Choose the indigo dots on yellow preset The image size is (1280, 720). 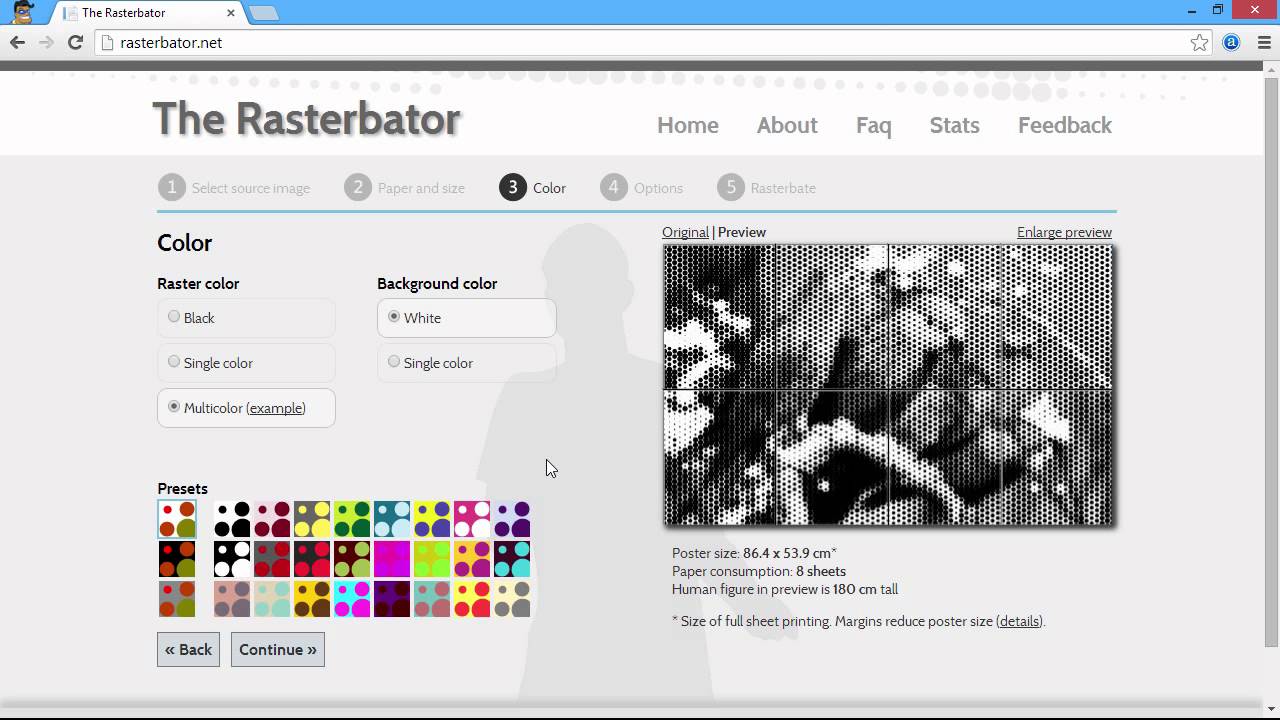pos(432,520)
